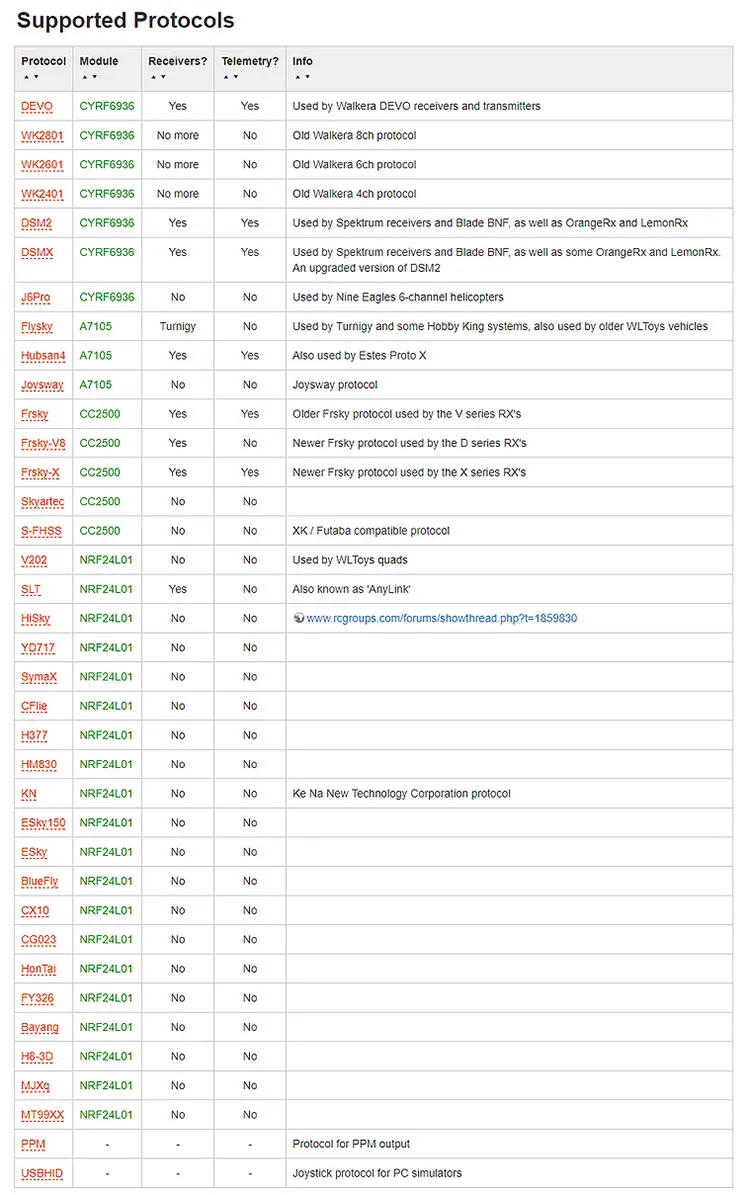Viewport: 750px width, 1195px height.
Task: Open the PPM protocol link
Action: click(33, 1144)
